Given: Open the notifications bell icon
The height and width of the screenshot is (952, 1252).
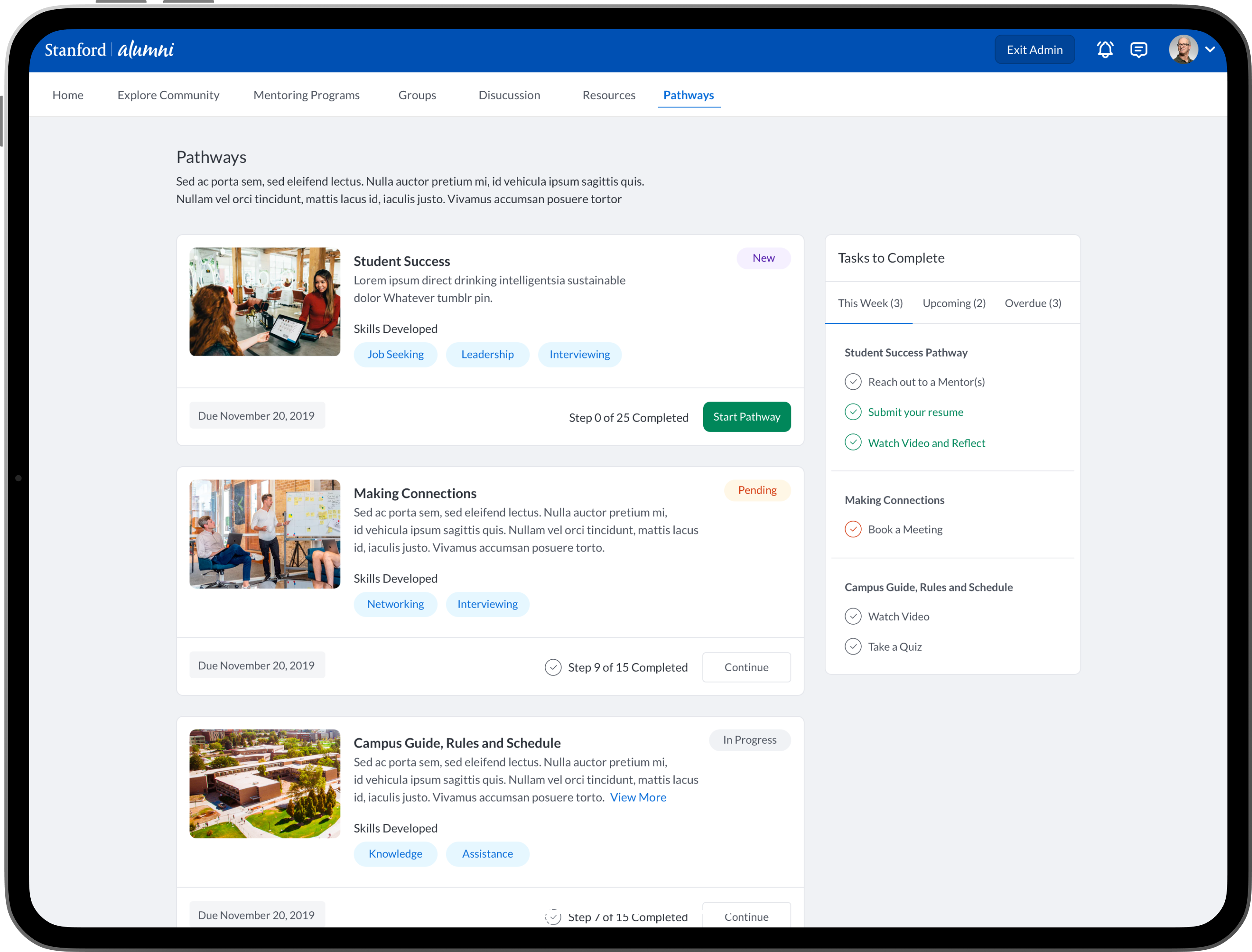Looking at the screenshot, I should tap(1105, 50).
